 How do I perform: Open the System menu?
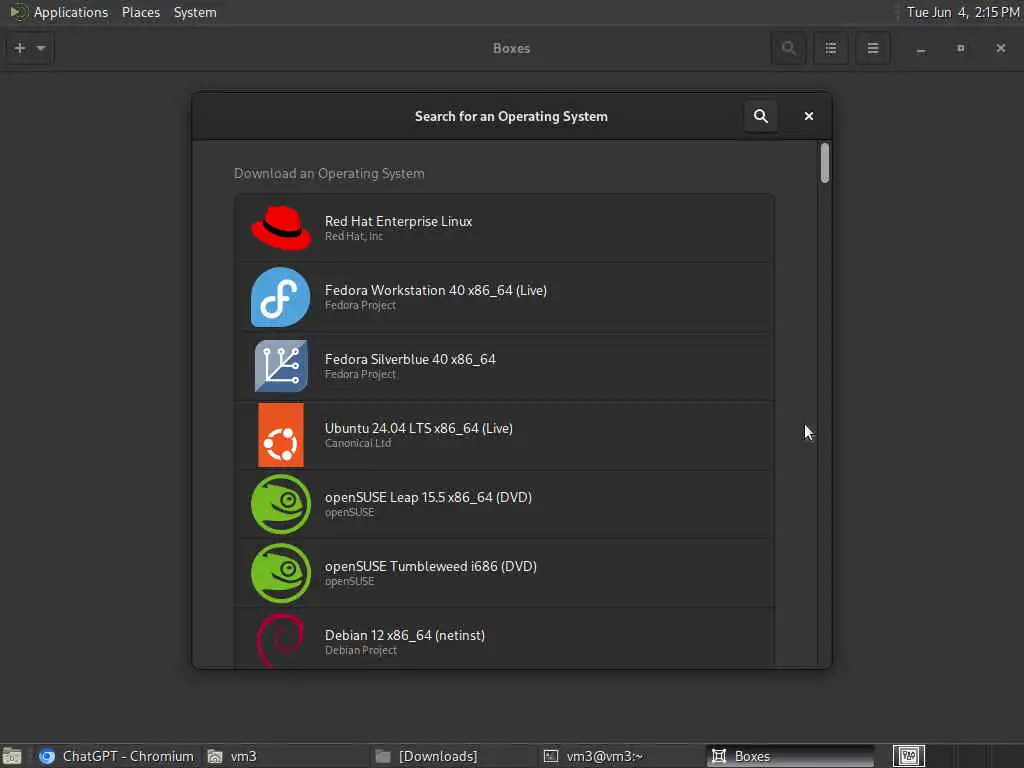click(x=195, y=12)
